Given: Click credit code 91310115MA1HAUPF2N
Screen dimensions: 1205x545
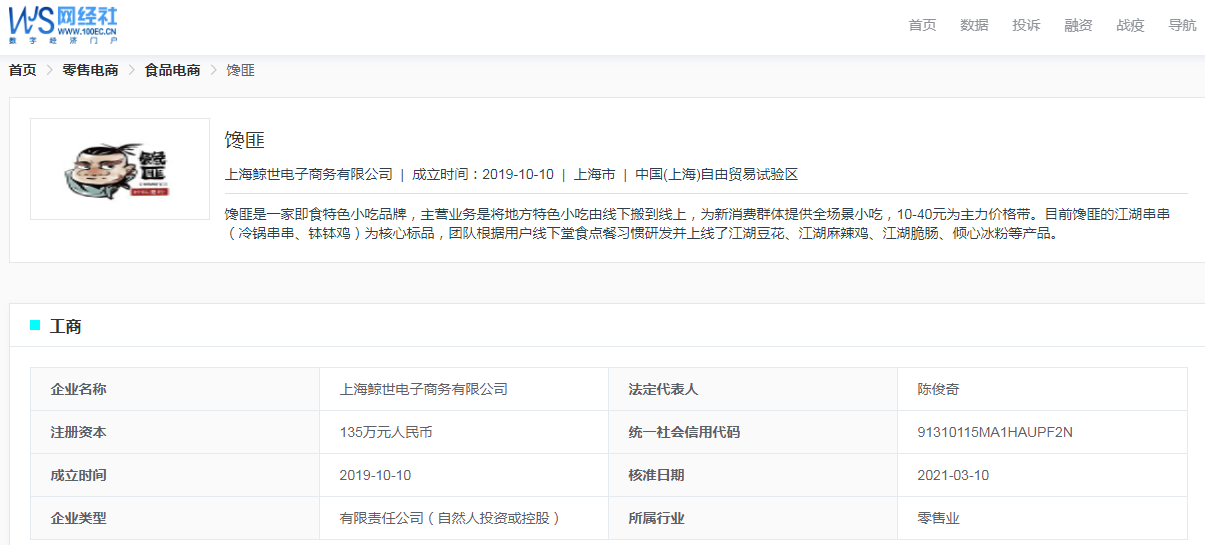Looking at the screenshot, I should (x=995, y=432).
